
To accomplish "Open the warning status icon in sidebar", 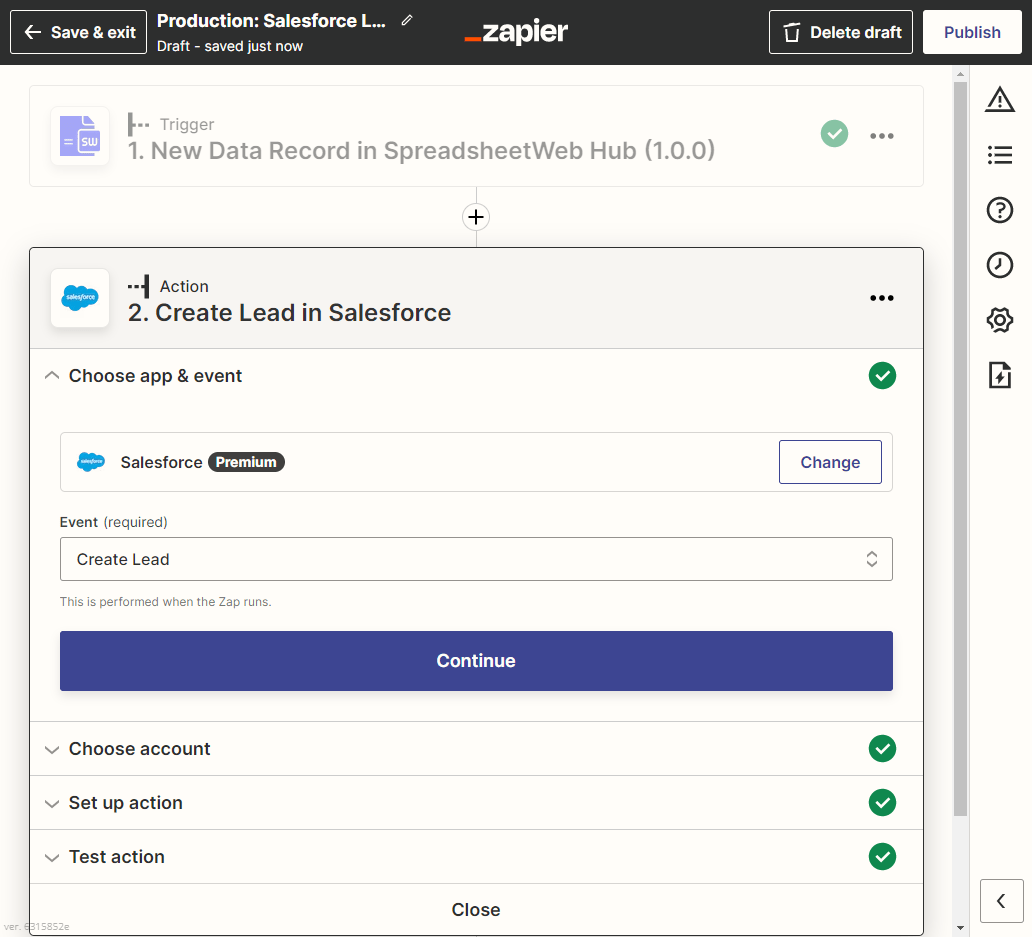I will coord(999,99).
